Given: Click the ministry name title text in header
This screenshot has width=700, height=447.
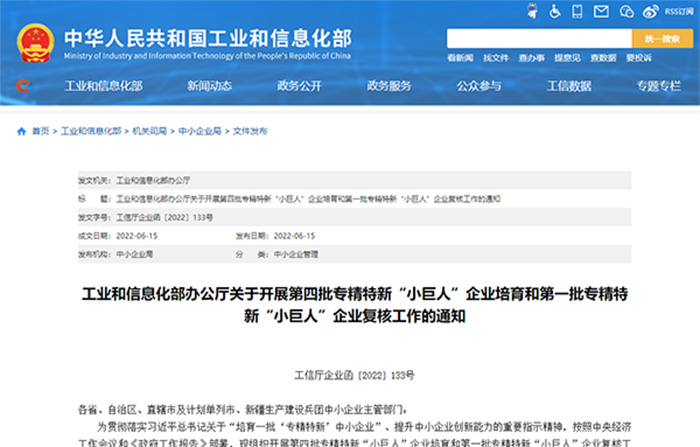Looking at the screenshot, I should (208, 38).
